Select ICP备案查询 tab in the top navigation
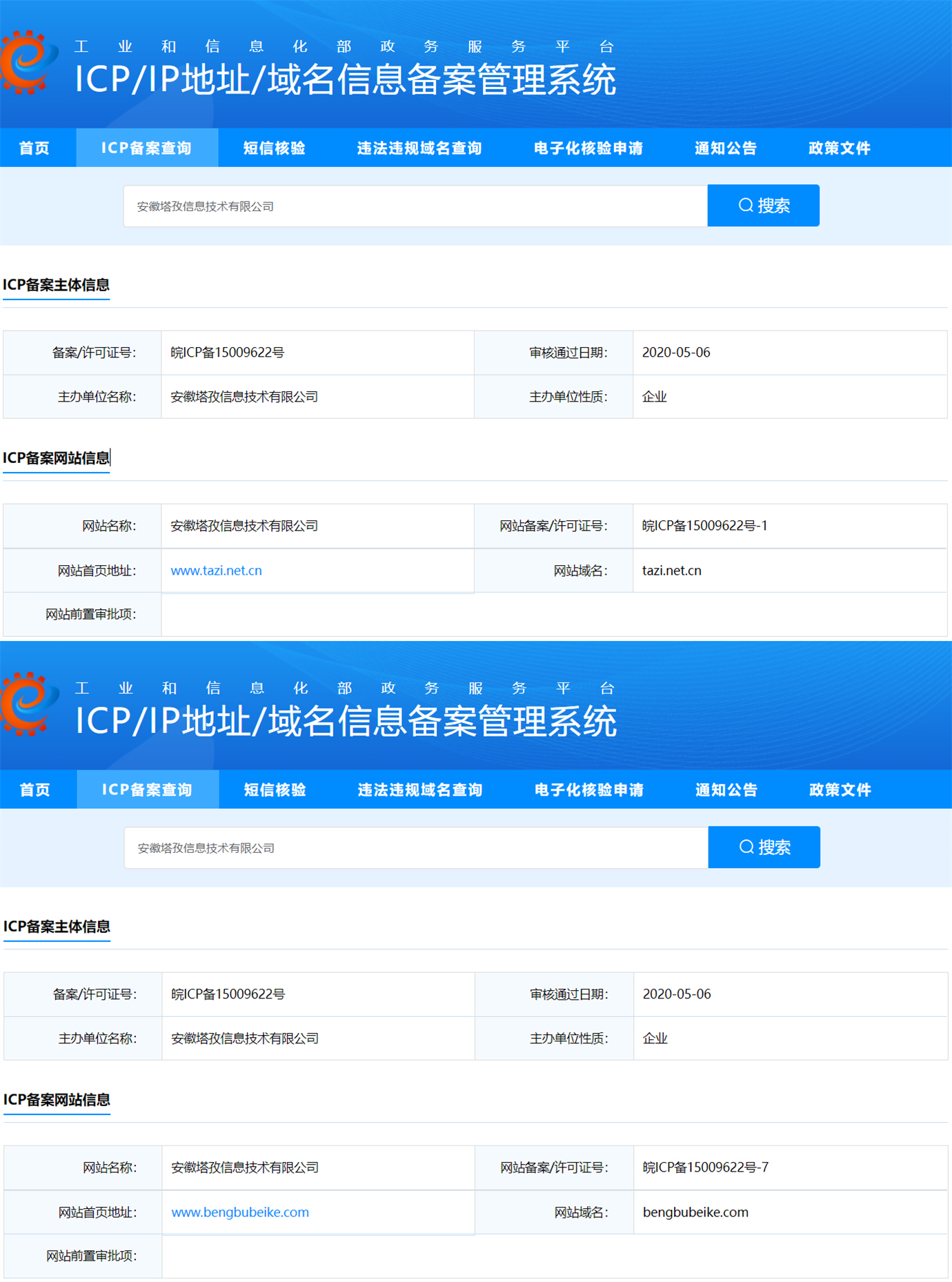Viewport: 952px width, 1282px height. tap(146, 148)
